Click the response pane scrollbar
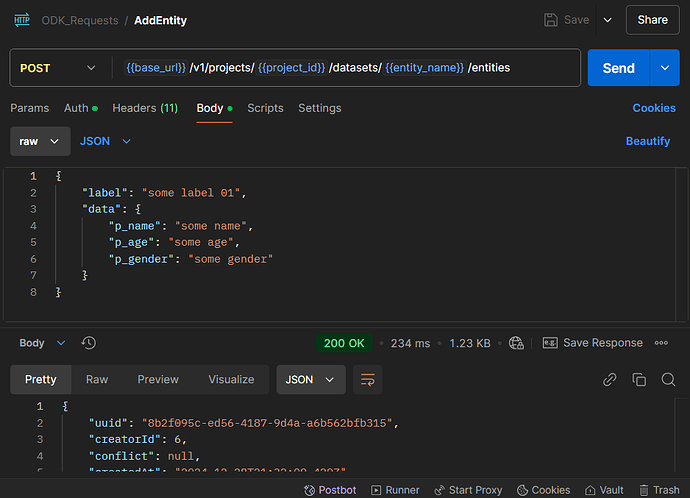 click(x=681, y=435)
